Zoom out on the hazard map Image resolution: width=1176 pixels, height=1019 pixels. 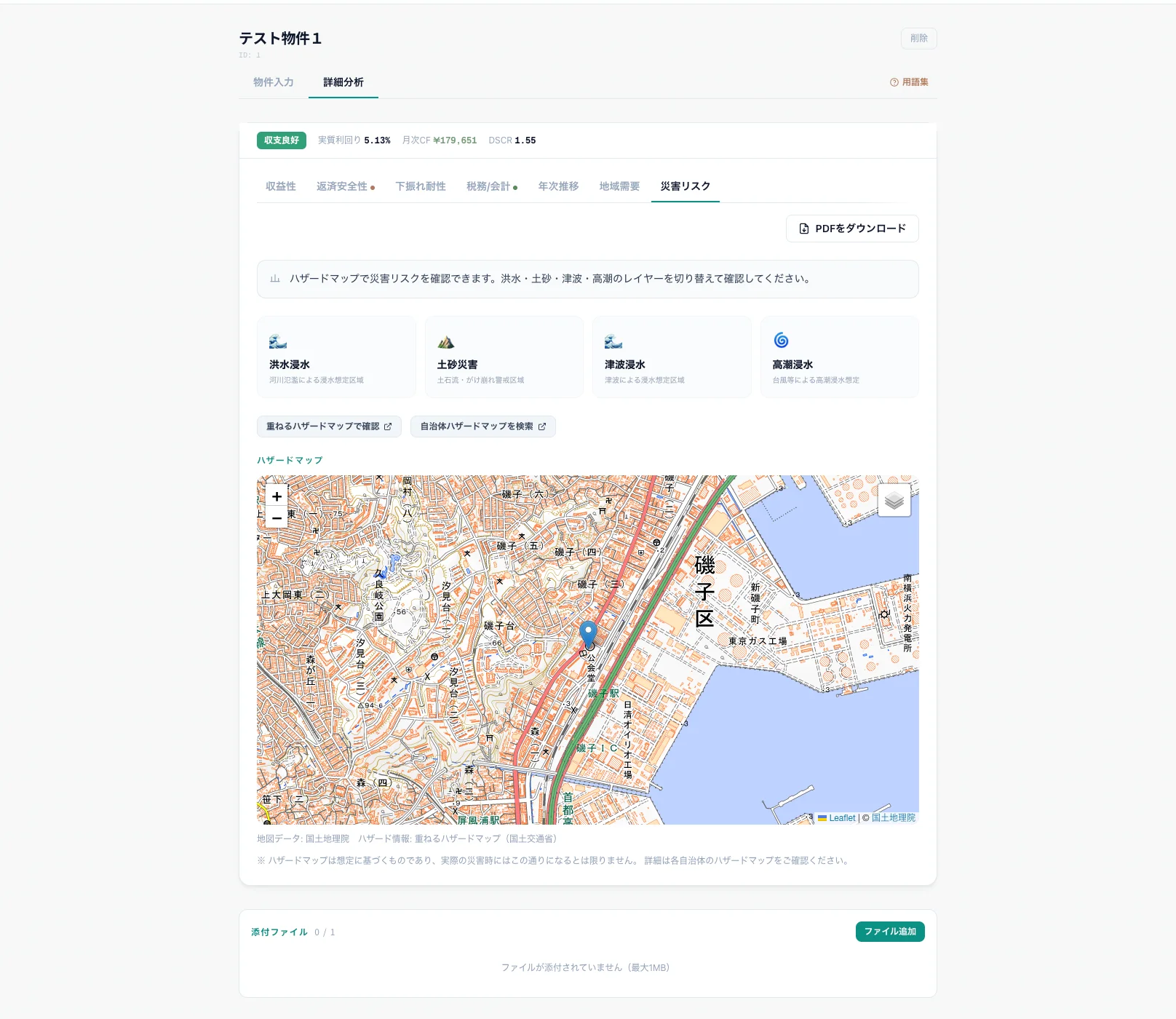pos(277,518)
